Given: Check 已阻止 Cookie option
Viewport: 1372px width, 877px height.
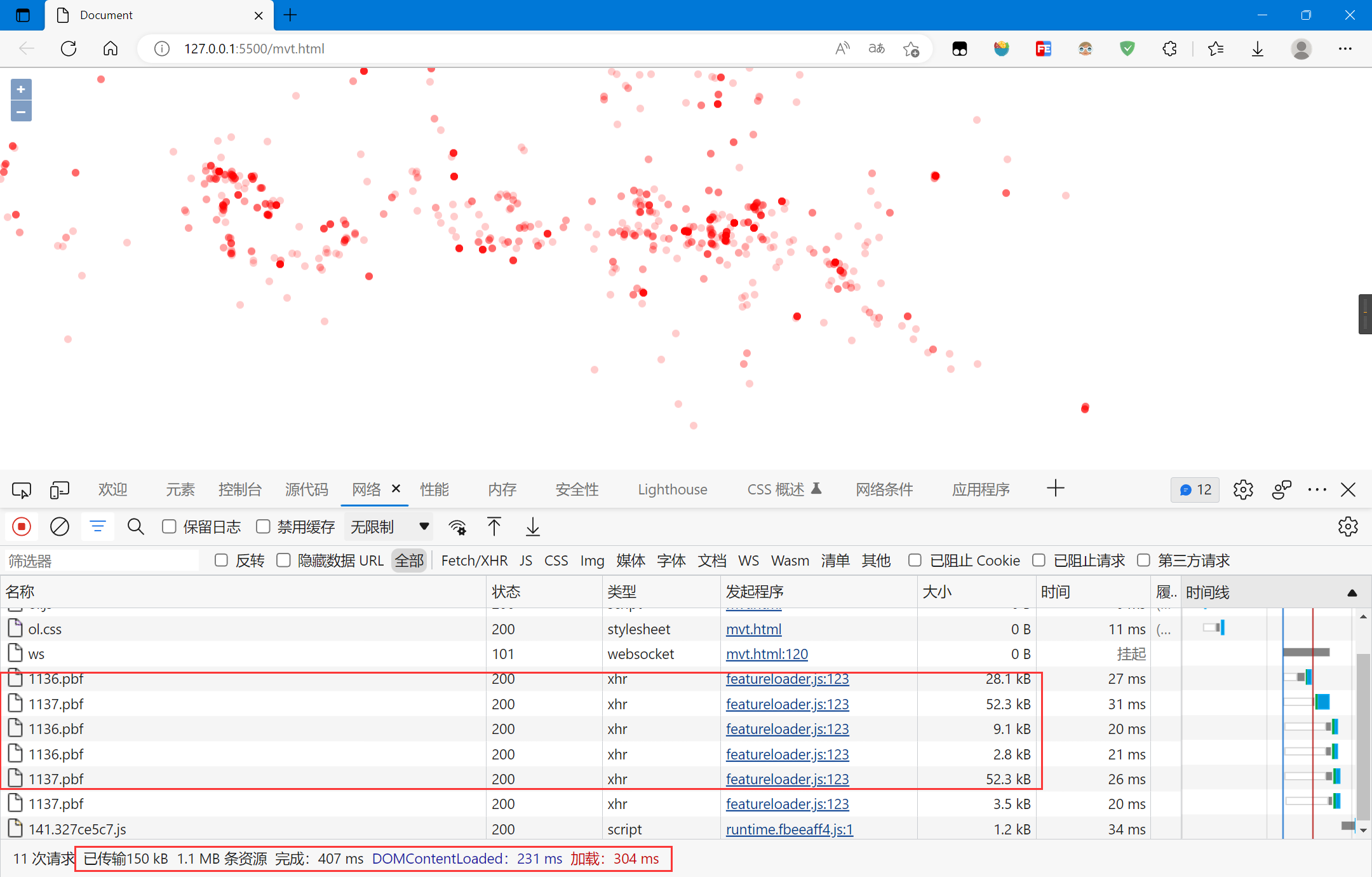Looking at the screenshot, I should pyautogui.click(x=915, y=561).
